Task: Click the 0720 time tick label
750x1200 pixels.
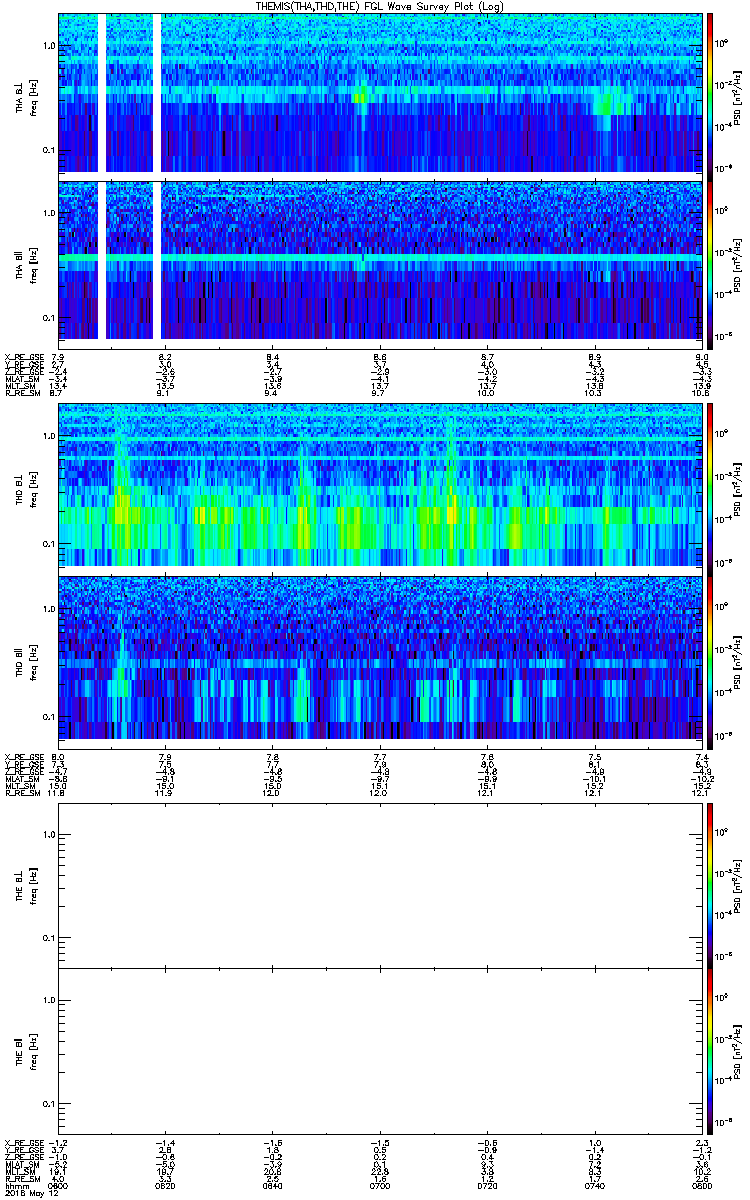Action: tap(487, 1185)
